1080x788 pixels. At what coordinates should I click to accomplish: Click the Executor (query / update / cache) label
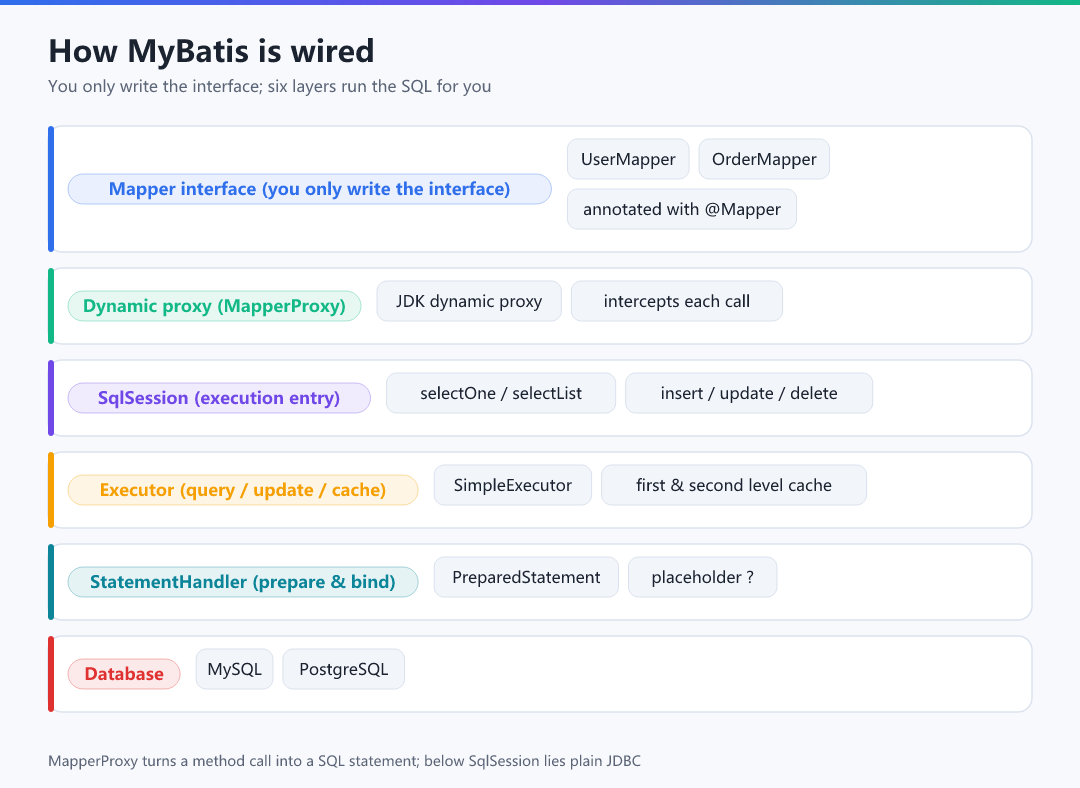(242, 490)
